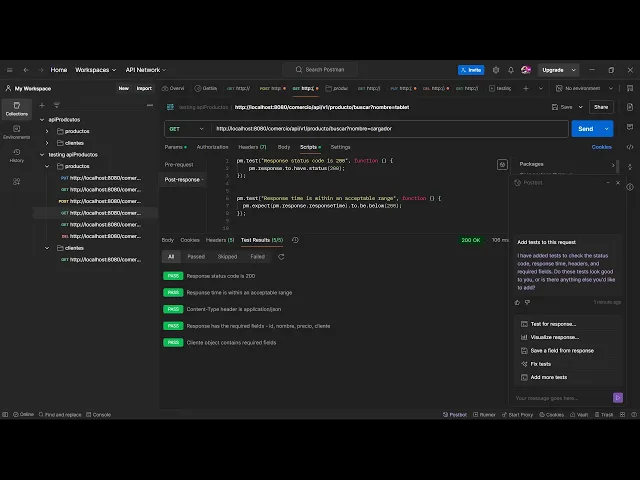The width and height of the screenshot is (640, 480).
Task: Create new collection with plus icon
Action: pyautogui.click(x=42, y=105)
